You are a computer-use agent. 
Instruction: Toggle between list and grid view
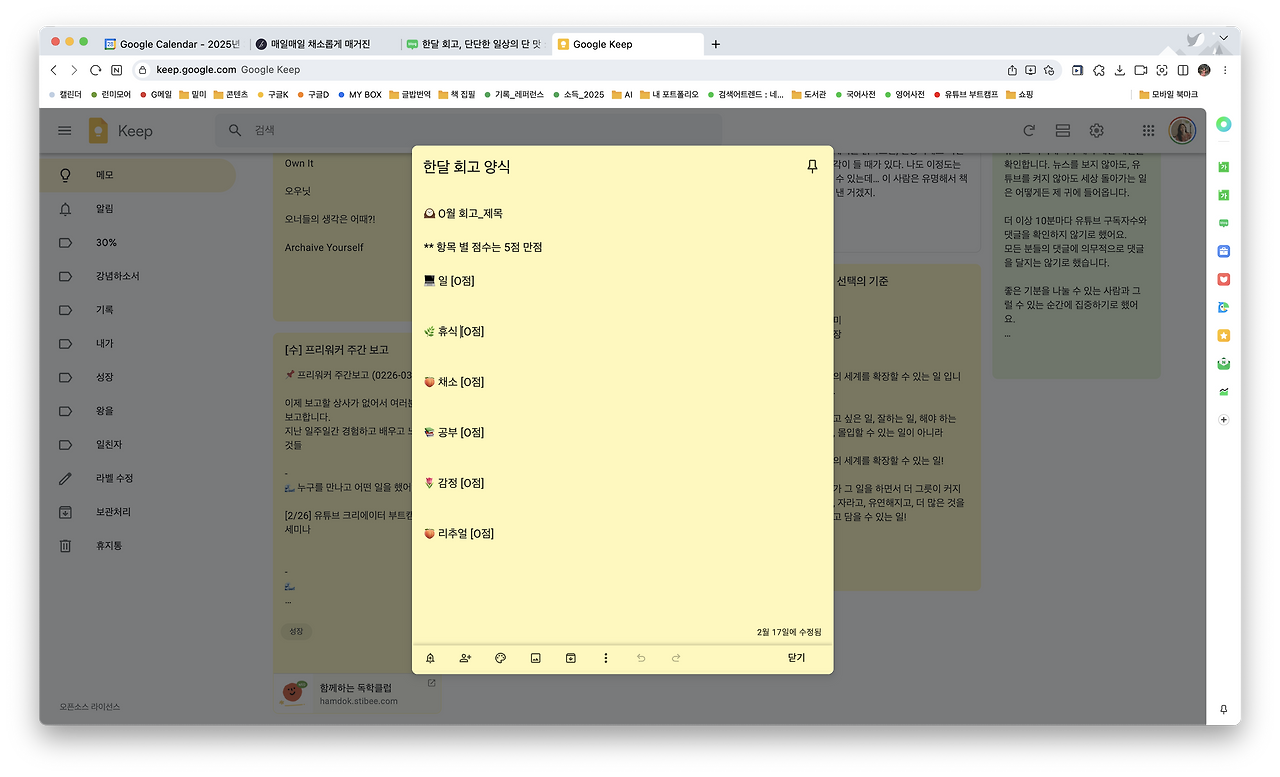point(1062,130)
